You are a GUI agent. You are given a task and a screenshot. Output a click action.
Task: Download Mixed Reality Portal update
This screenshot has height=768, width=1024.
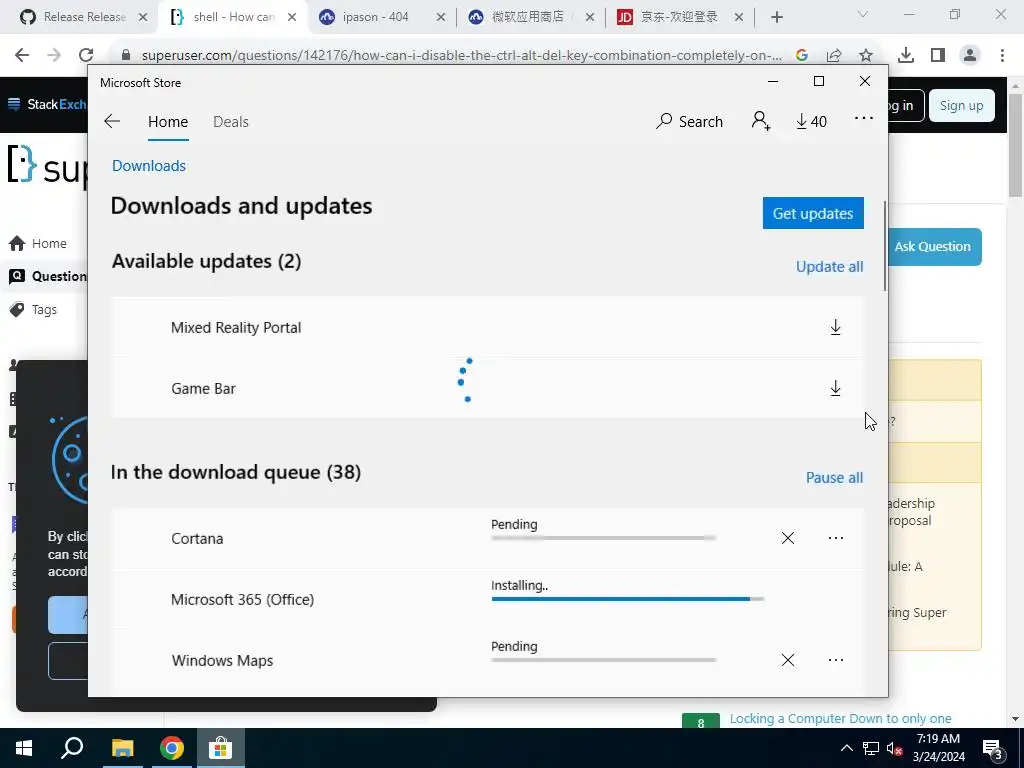coord(835,327)
